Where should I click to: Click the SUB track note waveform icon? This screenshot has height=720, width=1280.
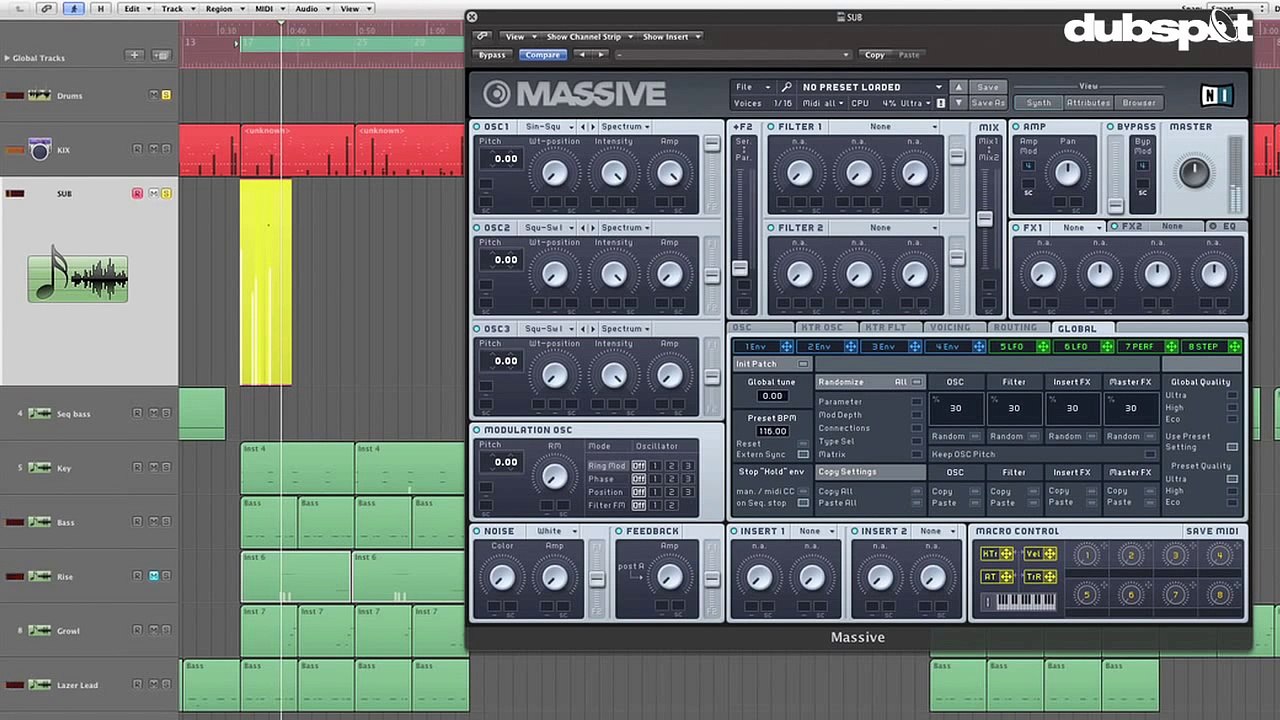[78, 276]
